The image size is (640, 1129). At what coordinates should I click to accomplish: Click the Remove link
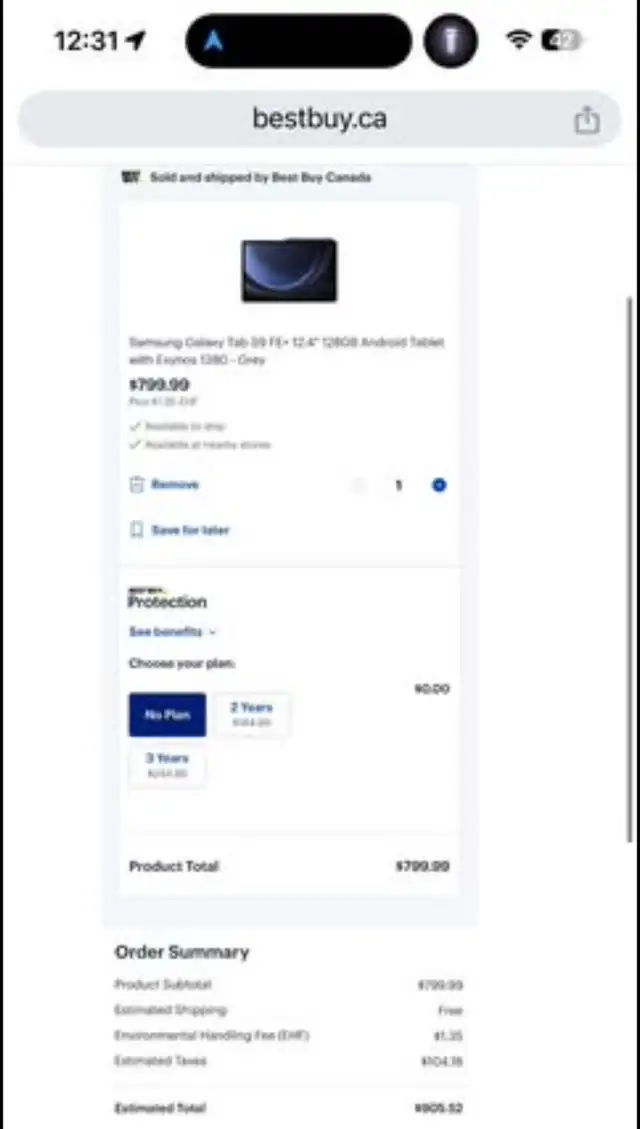pos(175,485)
